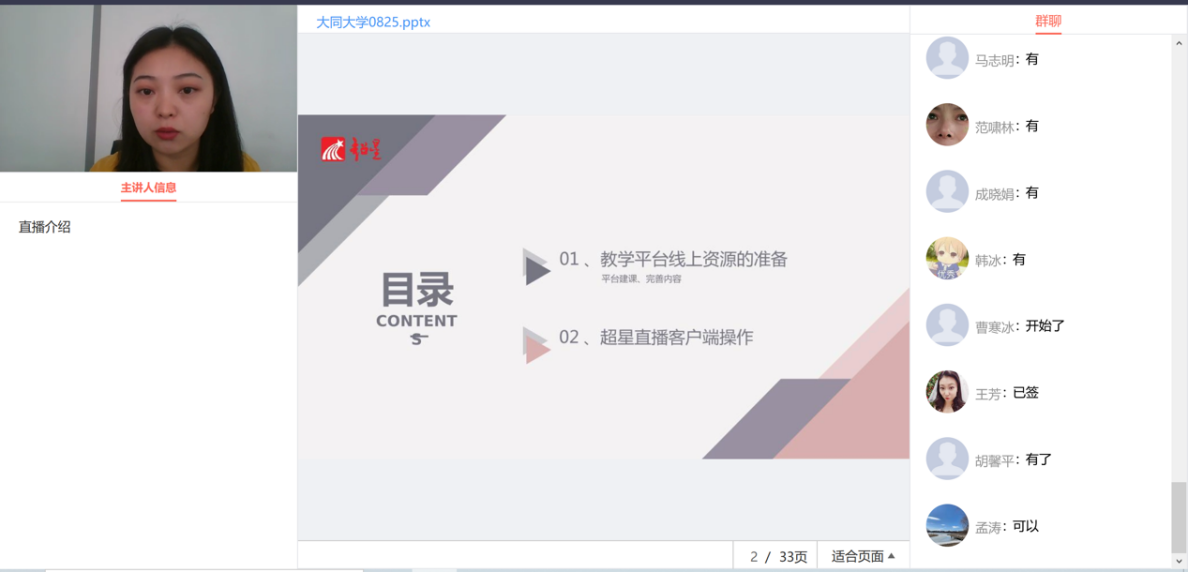Switch to the 群聊 tab

1048,21
